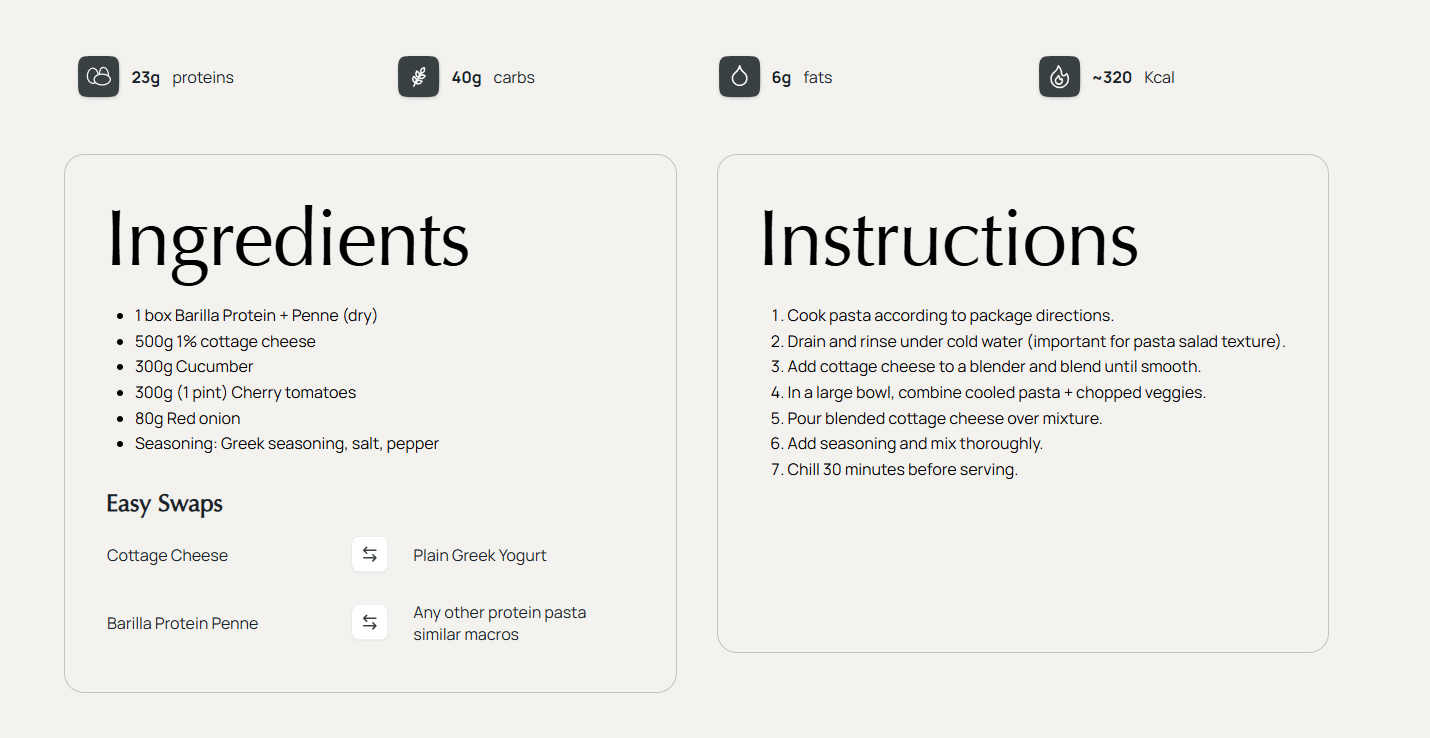Click the Easy Swaps subheading

[165, 503]
